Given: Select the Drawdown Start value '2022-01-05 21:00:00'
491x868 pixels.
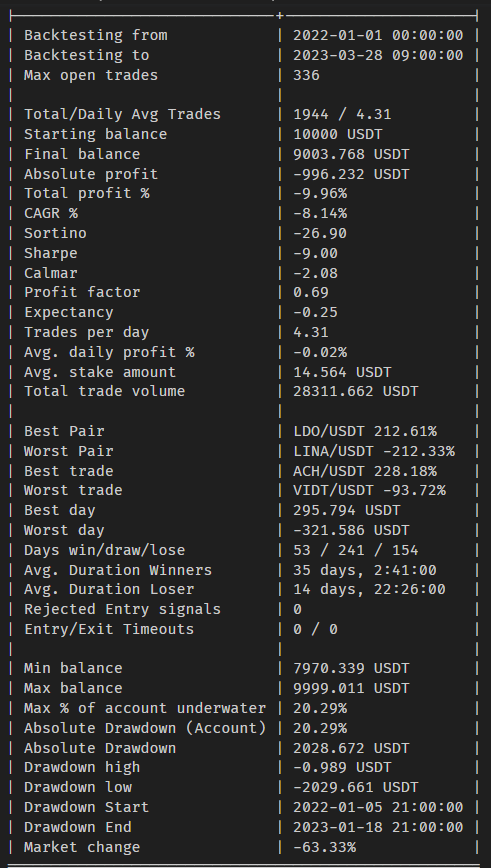Looking at the screenshot, I should (378, 808).
